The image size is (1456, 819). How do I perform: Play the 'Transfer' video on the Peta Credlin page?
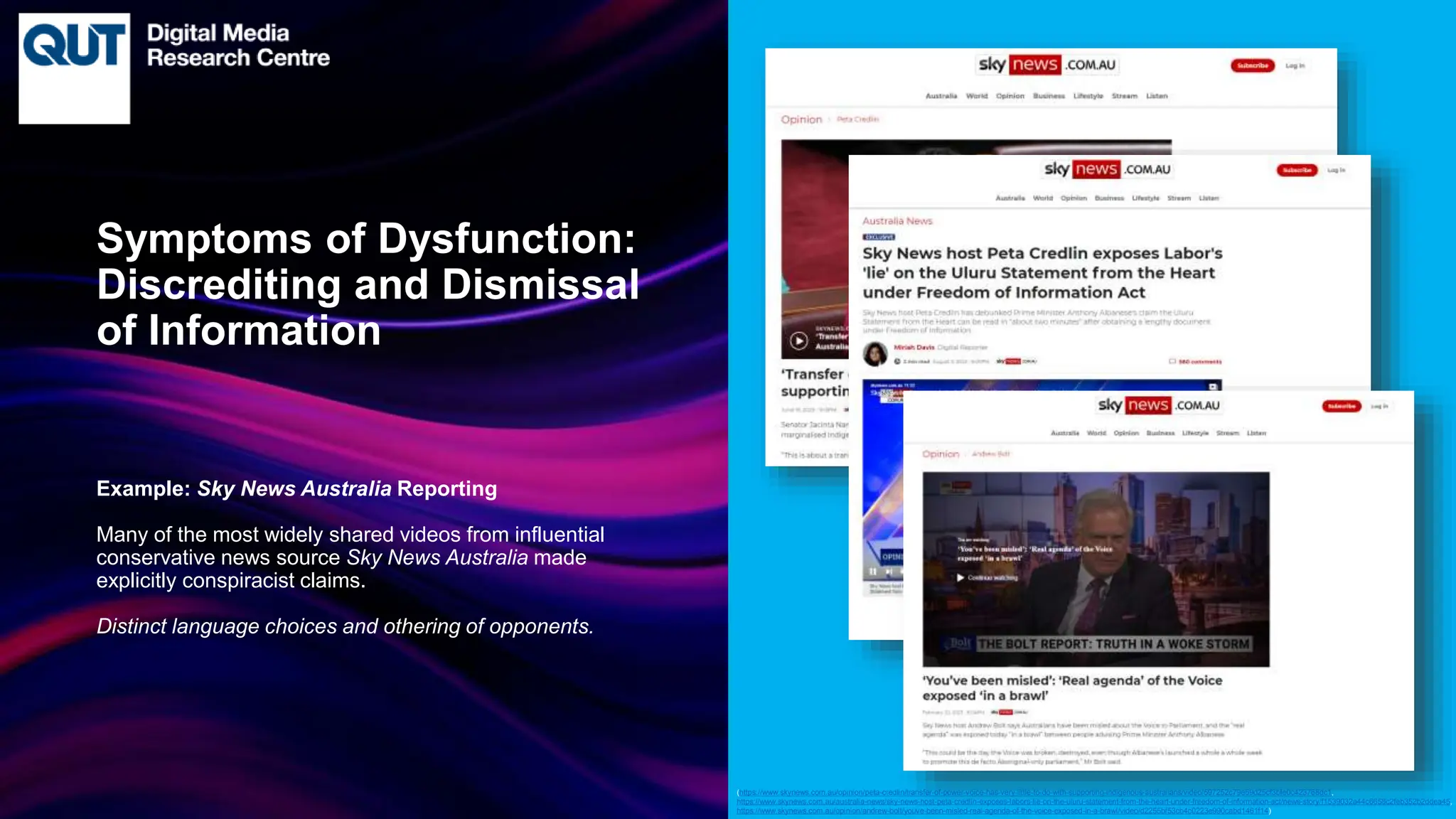coord(799,341)
